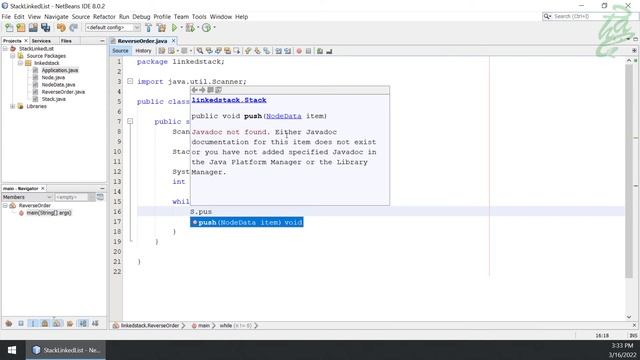Click the Undo toolbar icon

(61, 28)
